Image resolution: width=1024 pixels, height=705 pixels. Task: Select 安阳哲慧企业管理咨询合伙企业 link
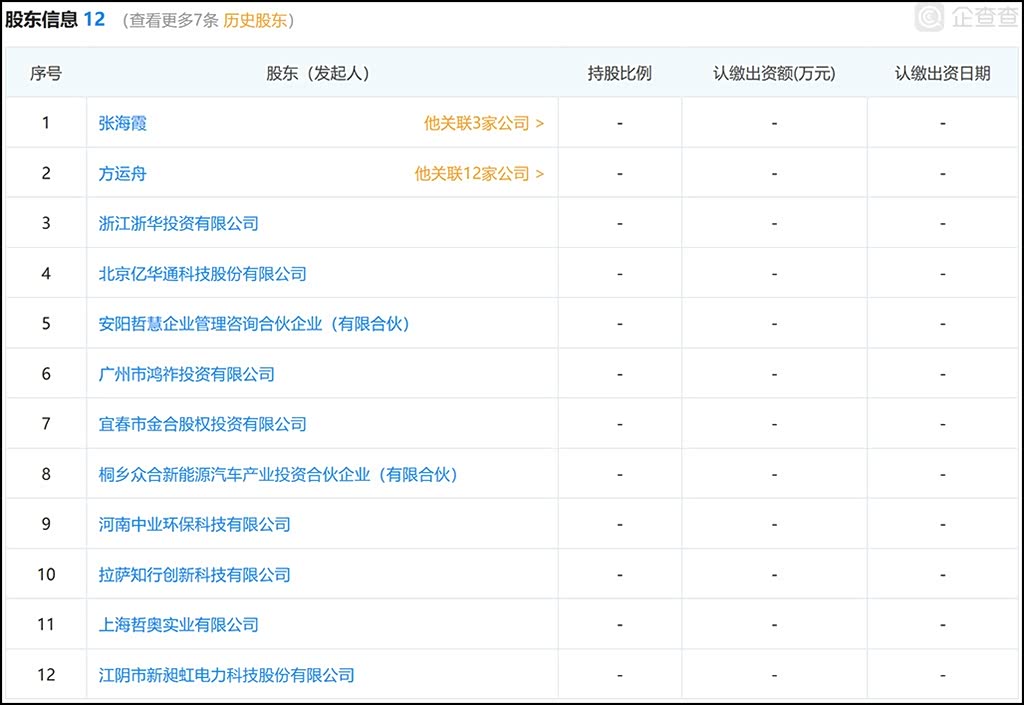pyautogui.click(x=254, y=323)
